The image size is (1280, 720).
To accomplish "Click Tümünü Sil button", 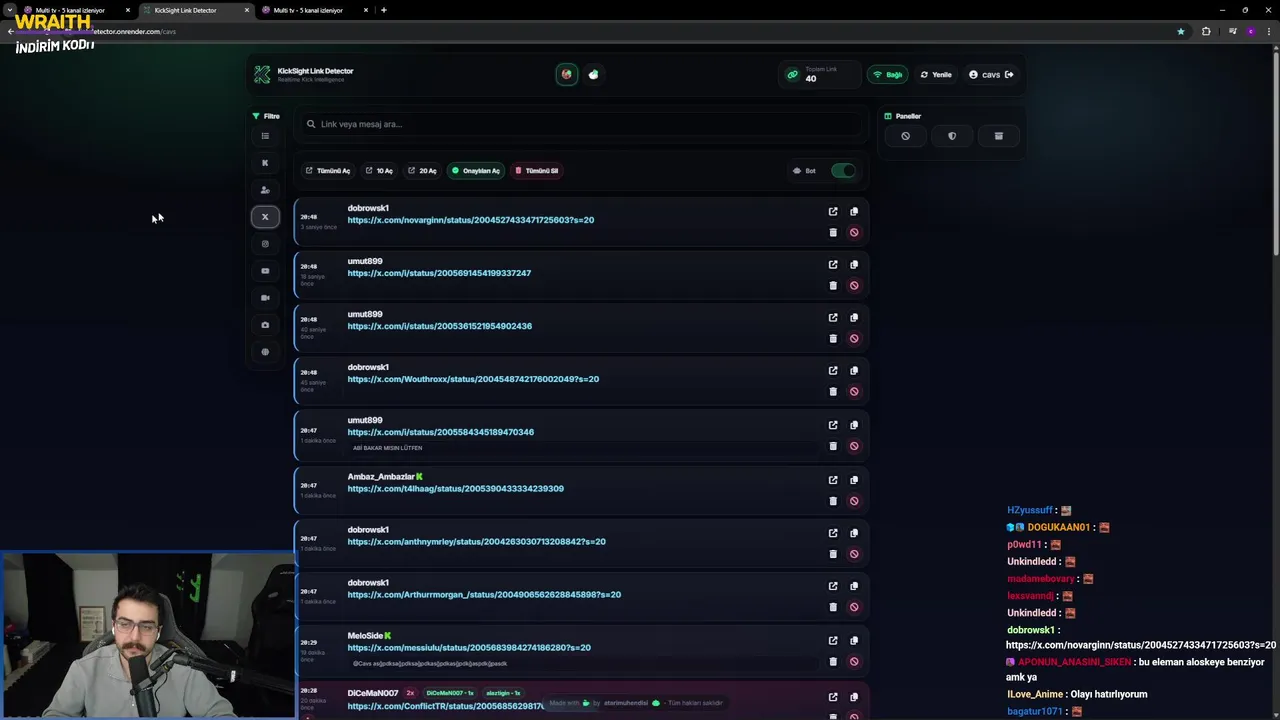I will click(x=537, y=171).
